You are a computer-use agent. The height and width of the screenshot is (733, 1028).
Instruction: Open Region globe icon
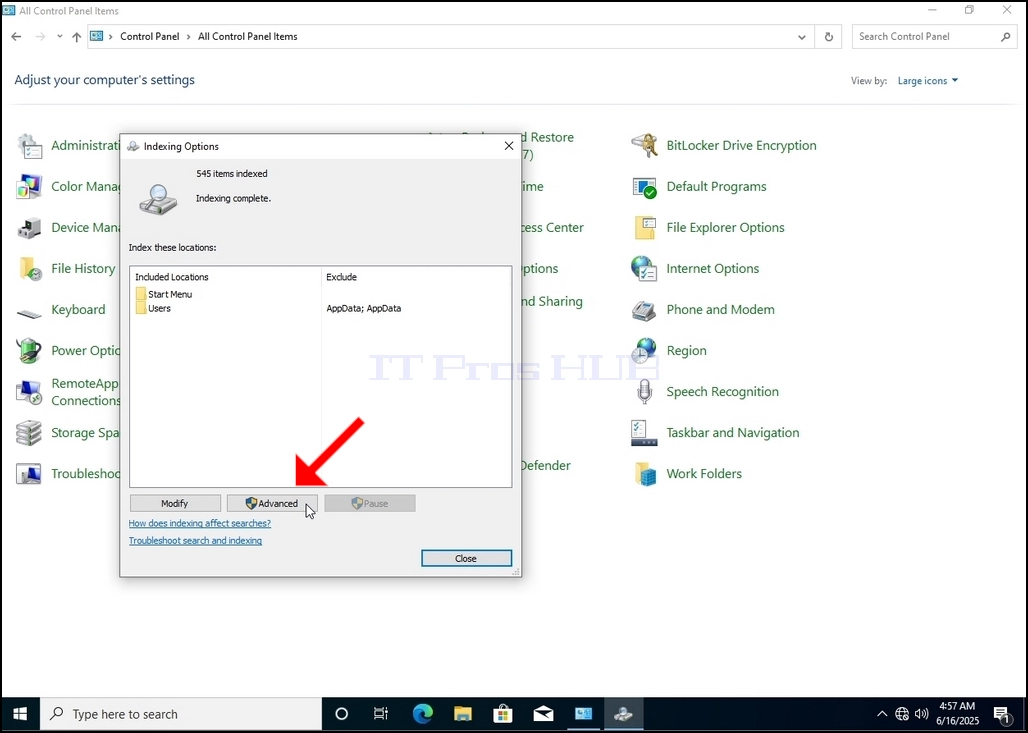point(644,351)
